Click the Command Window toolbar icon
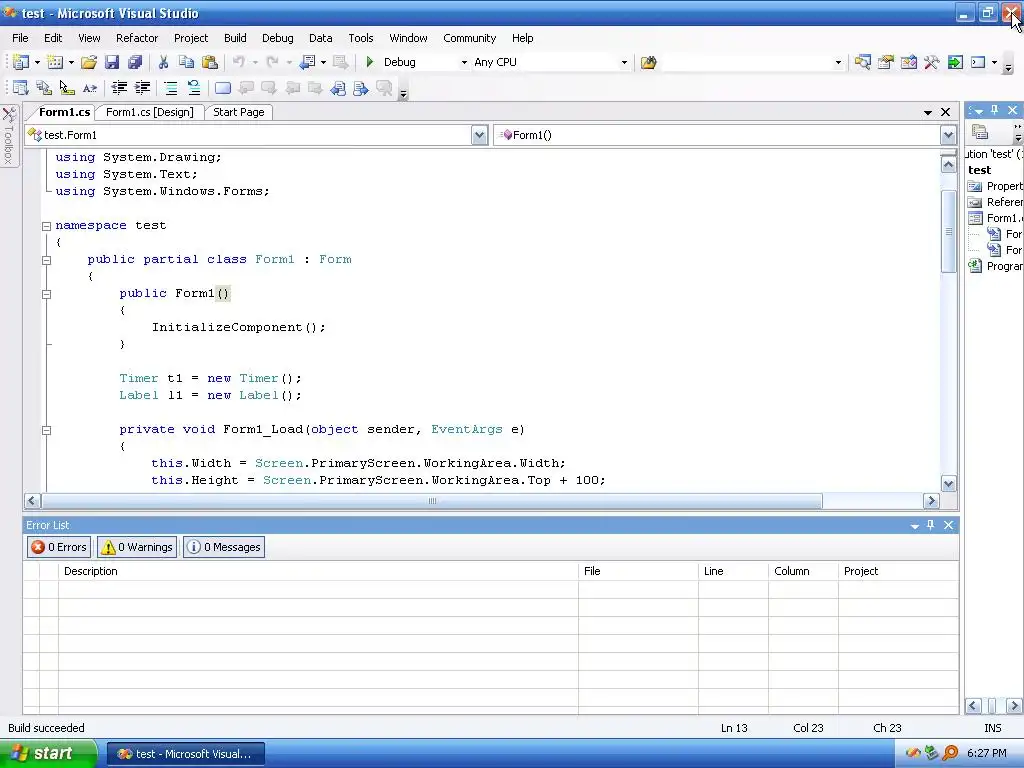This screenshot has height=768, width=1024. point(978,62)
